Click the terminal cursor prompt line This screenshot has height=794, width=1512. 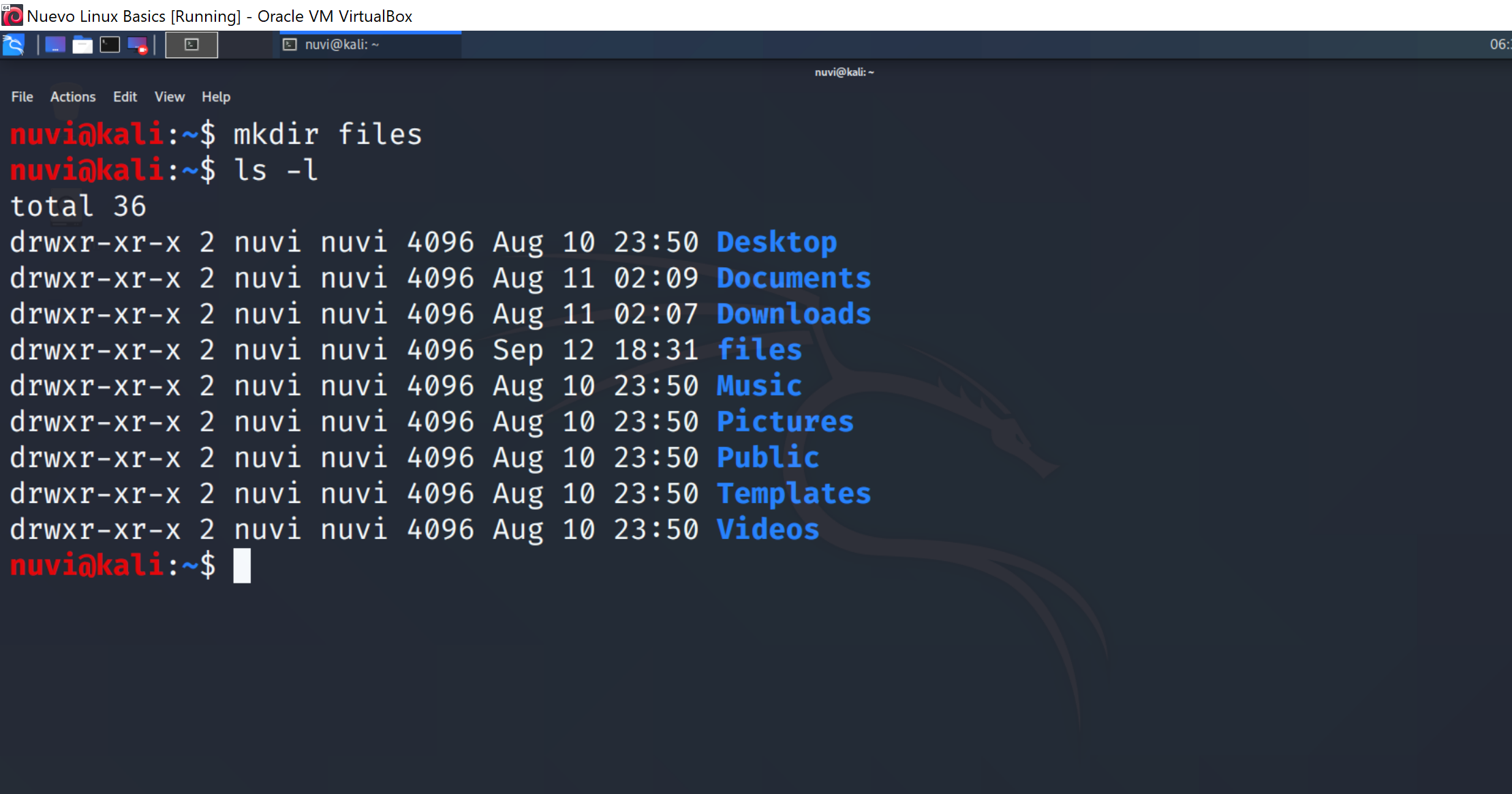pos(242,566)
